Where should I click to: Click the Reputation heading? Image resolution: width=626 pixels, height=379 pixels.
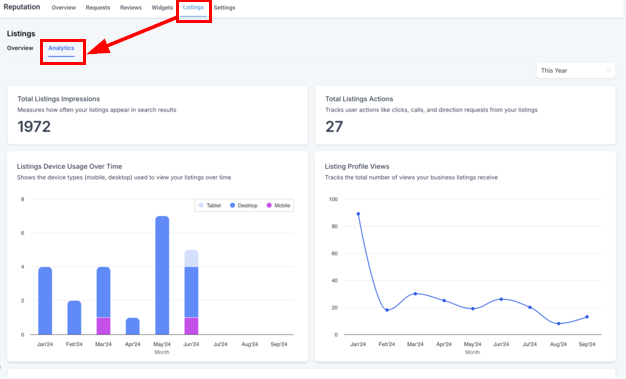click(x=22, y=7)
